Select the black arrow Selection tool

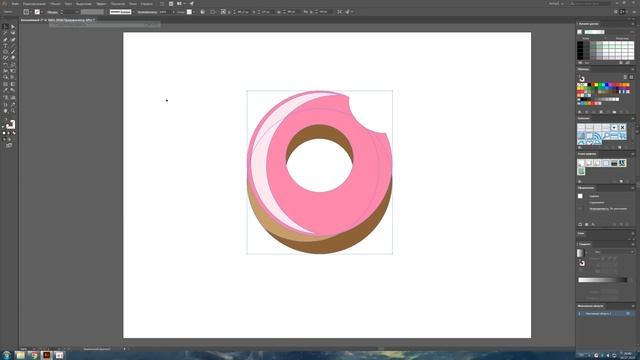(x=5, y=27)
